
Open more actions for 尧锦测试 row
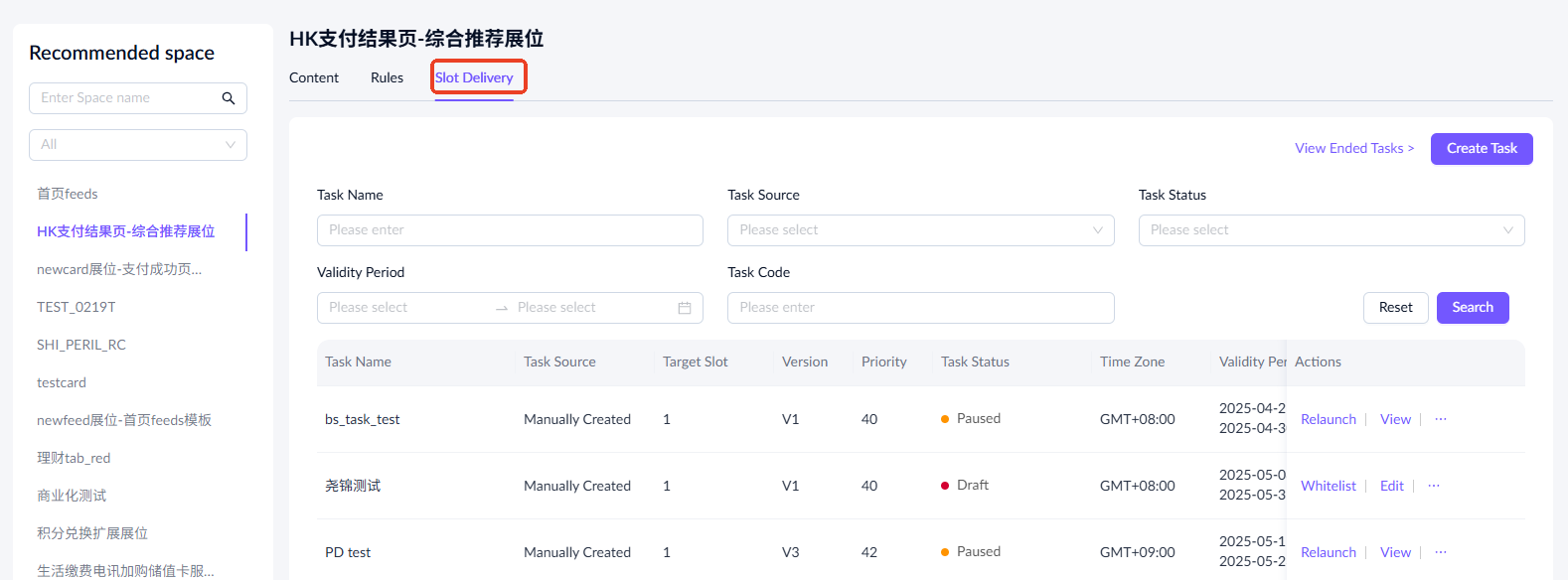(x=1434, y=486)
